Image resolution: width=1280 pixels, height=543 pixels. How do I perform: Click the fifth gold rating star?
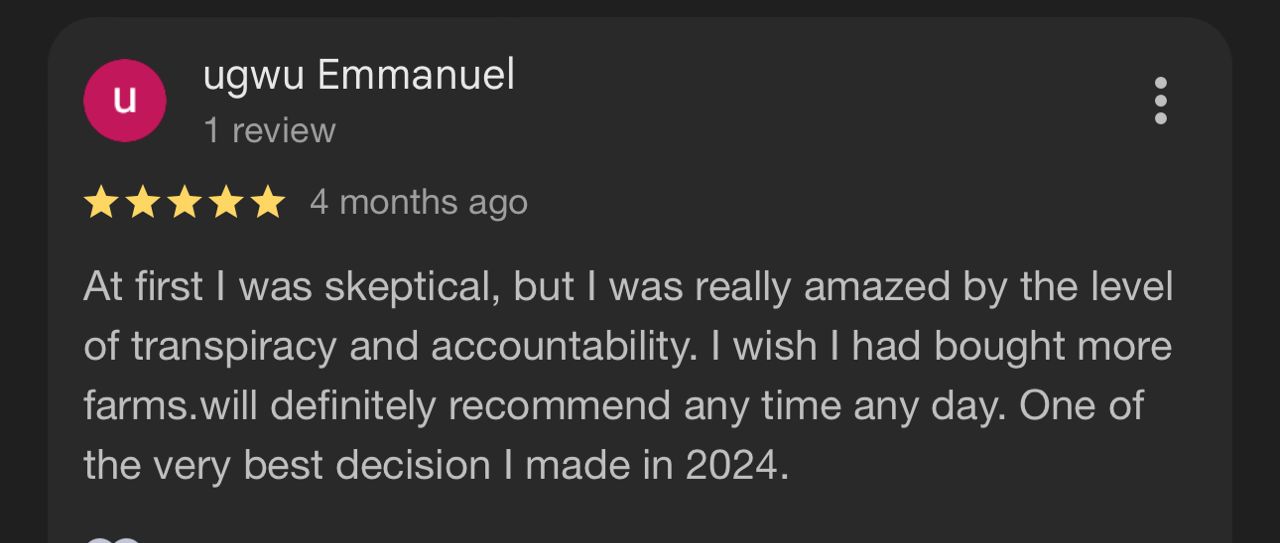(267, 203)
